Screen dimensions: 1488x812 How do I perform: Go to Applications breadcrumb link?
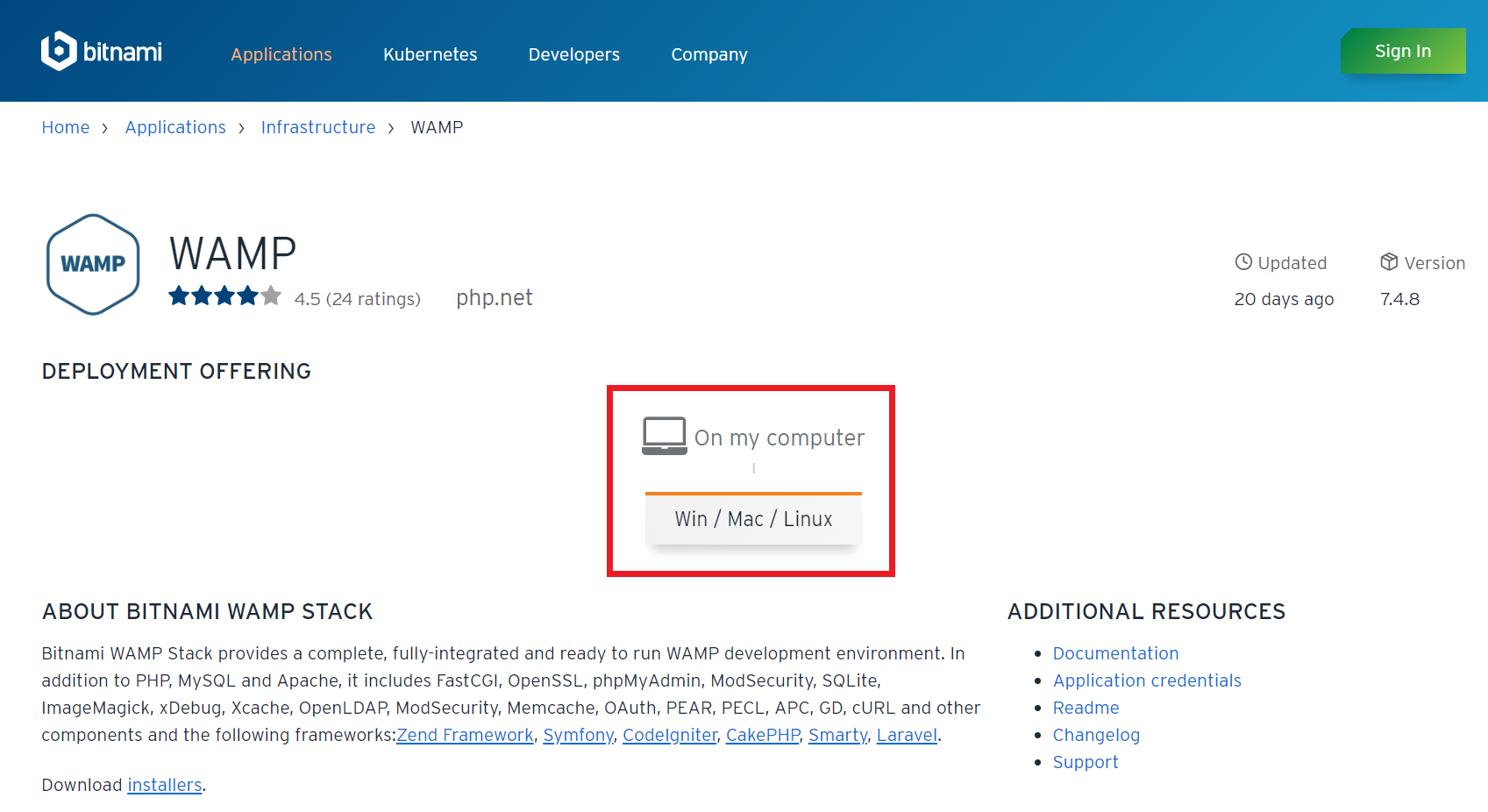(x=175, y=127)
